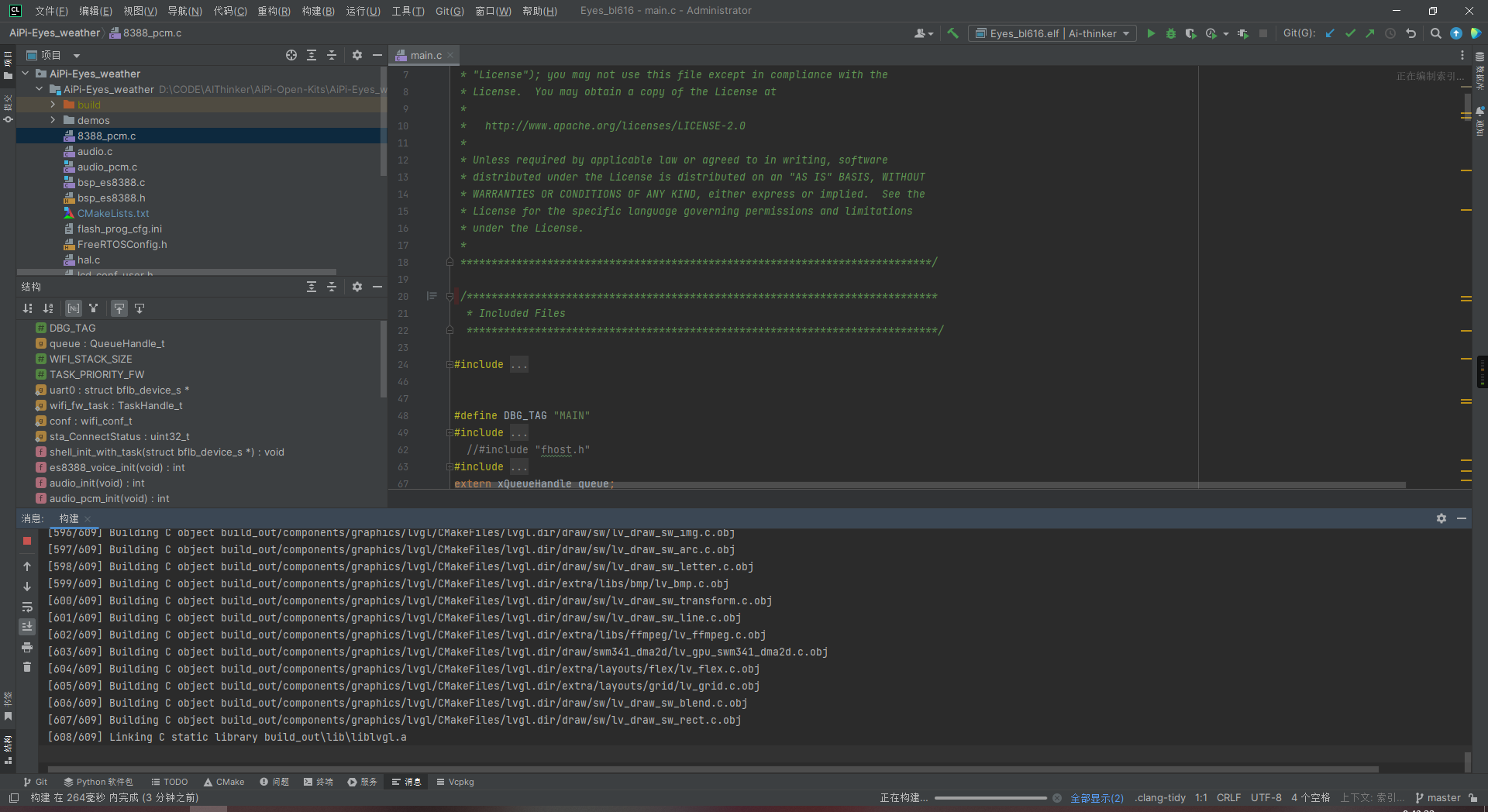This screenshot has width=1488, height=812.
Task: Click the profiler run icon
Action: 1211,33
